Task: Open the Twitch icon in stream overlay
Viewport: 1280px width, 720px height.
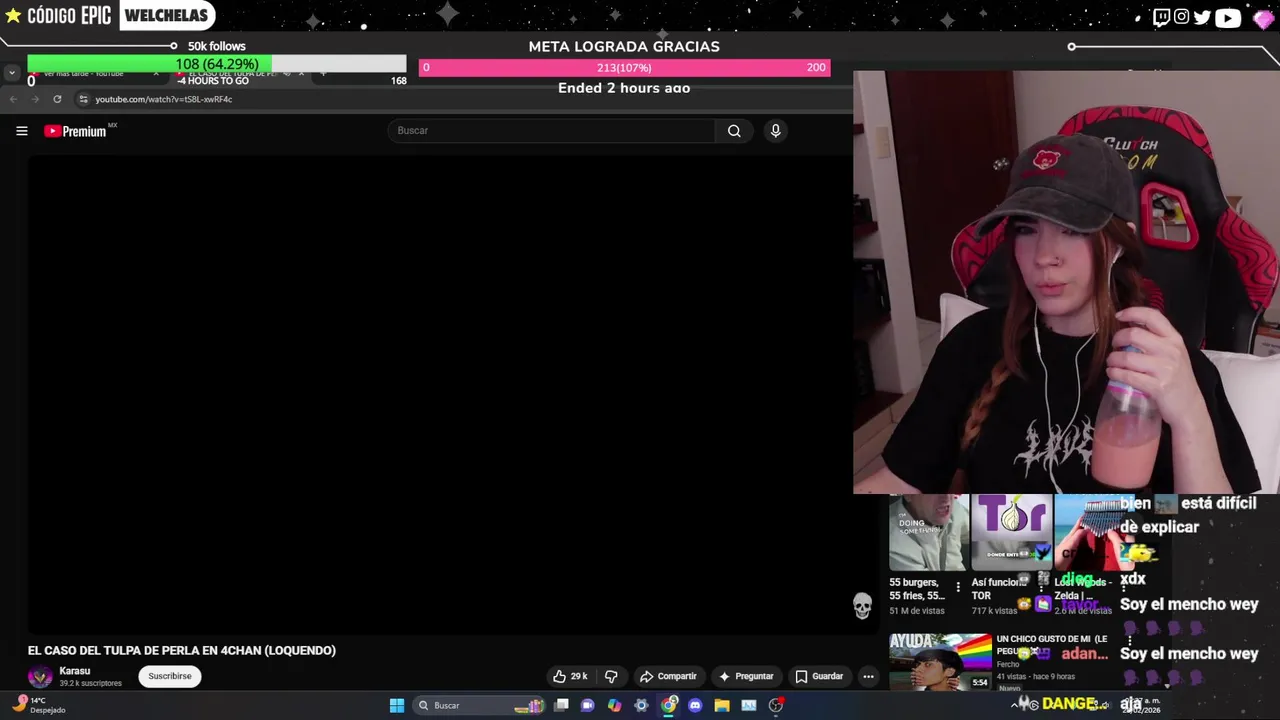Action: (1161, 17)
